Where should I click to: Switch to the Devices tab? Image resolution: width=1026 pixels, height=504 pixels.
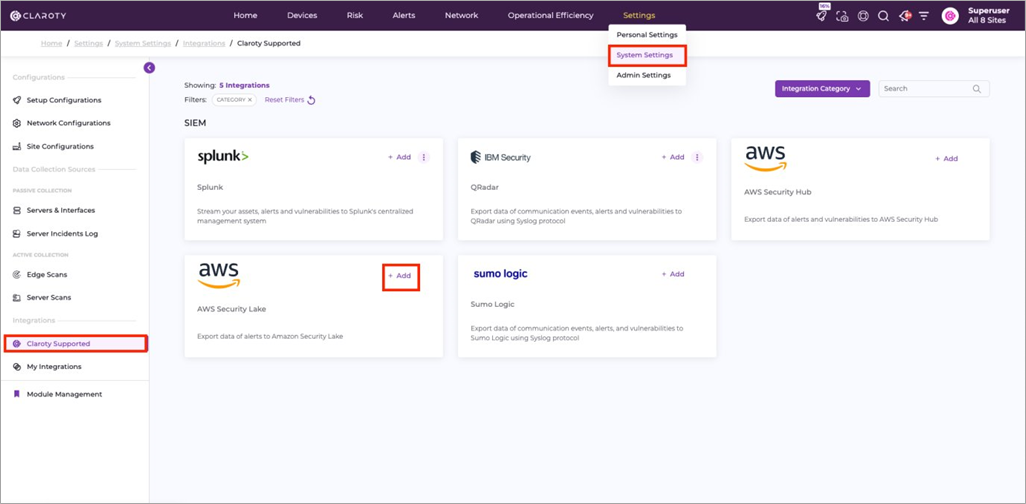tap(302, 16)
